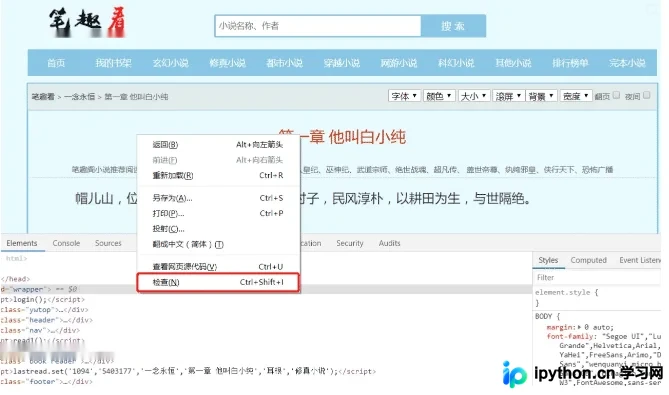Go to 科幻小说 category
669x395 pixels.
click(x=456, y=63)
